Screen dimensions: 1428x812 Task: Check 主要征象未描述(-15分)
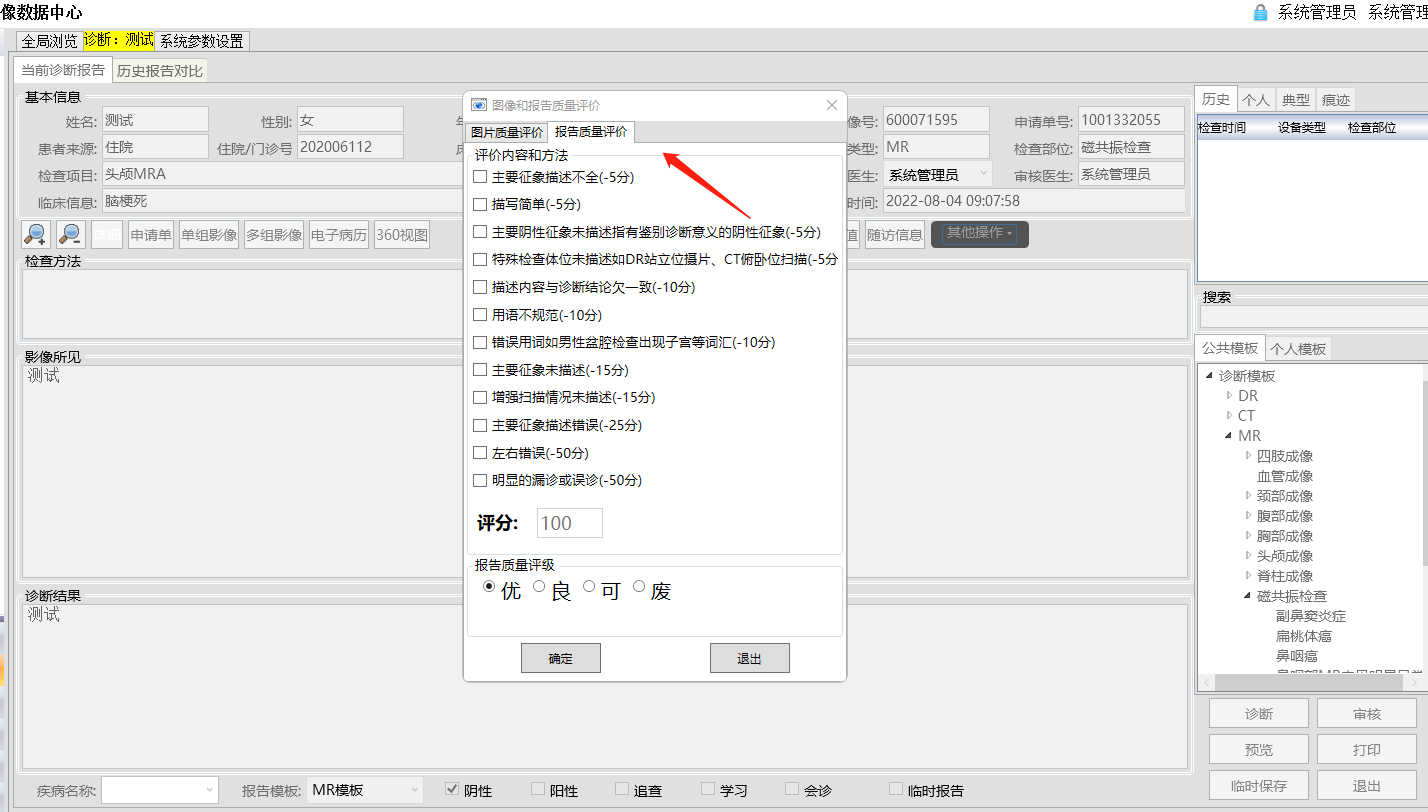pyautogui.click(x=480, y=370)
